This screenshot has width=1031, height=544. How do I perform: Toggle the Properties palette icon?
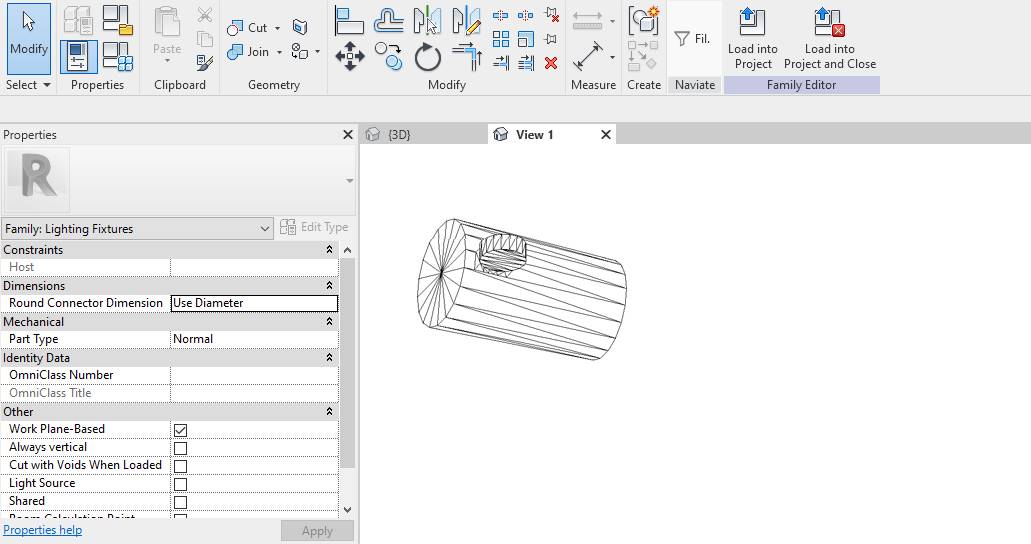point(79,57)
